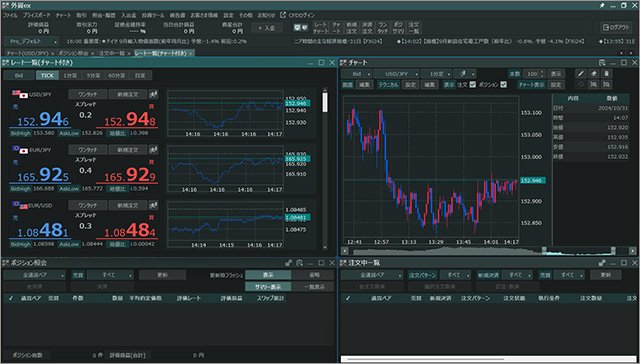The width and height of the screenshot is (640, 364).
Task: Toggle the Bid button in rate list panel
Action: 19,75
